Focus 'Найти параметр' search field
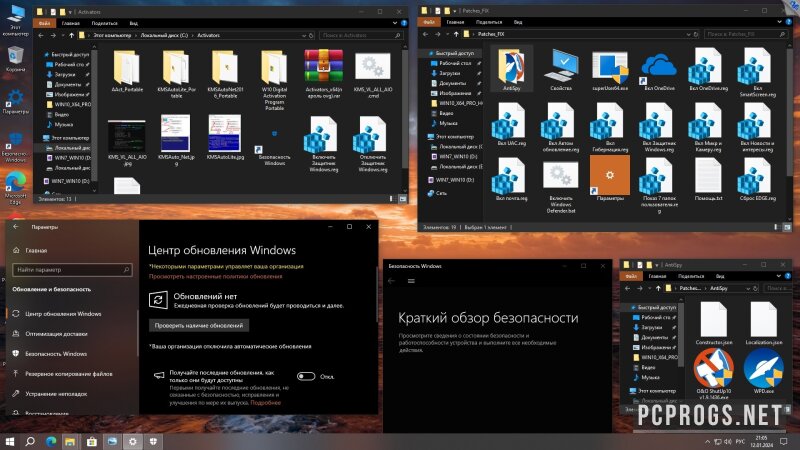The width and height of the screenshot is (800, 450). tap(72, 269)
